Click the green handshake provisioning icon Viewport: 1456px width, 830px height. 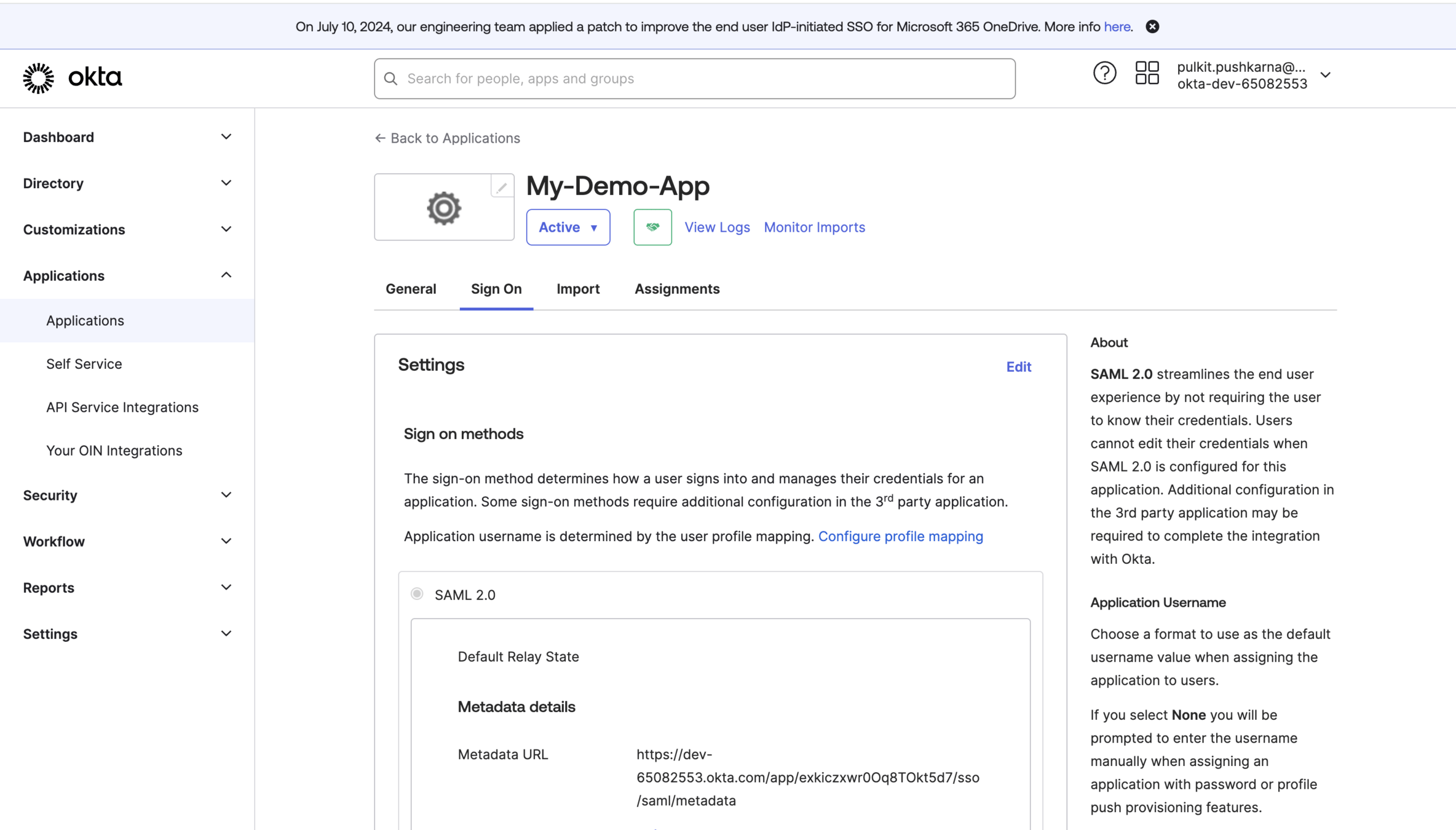(652, 227)
